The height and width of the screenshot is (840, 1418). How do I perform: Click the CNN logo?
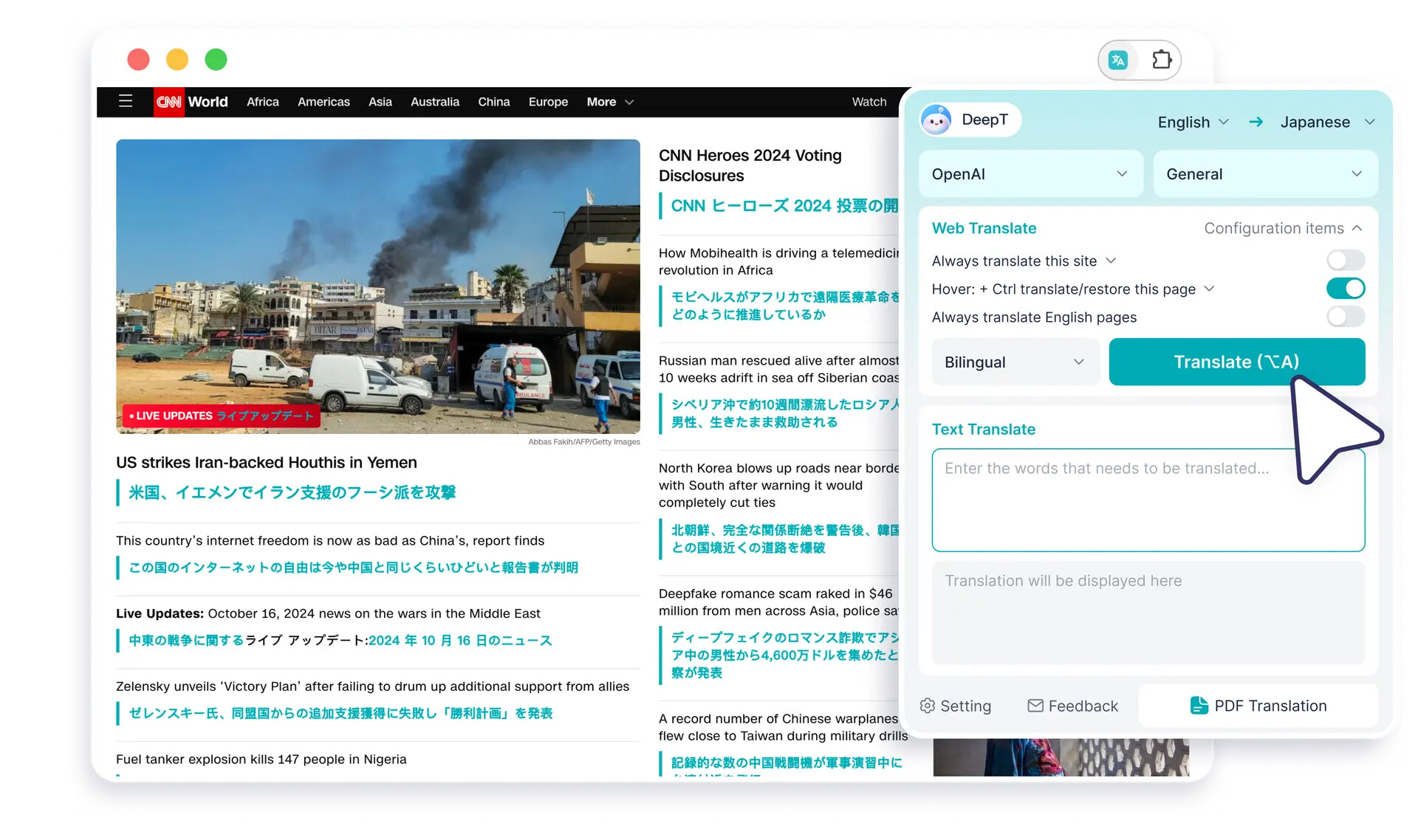(168, 102)
